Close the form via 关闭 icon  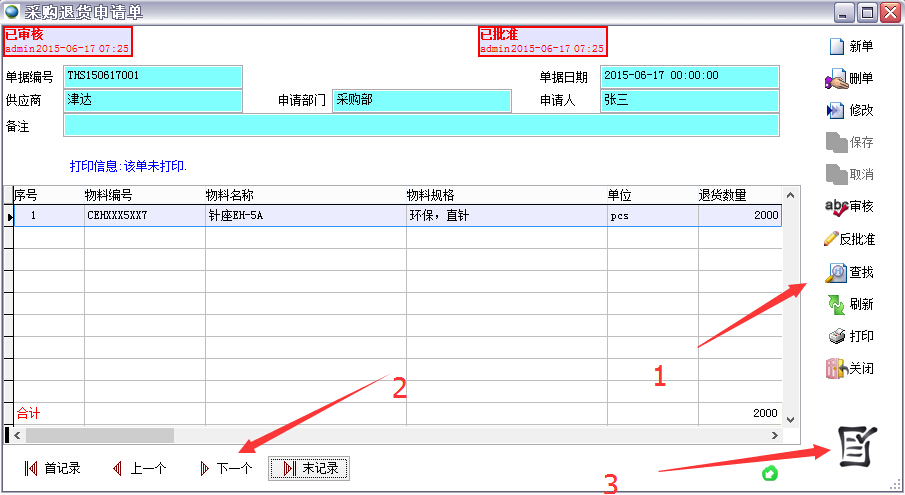pos(835,368)
